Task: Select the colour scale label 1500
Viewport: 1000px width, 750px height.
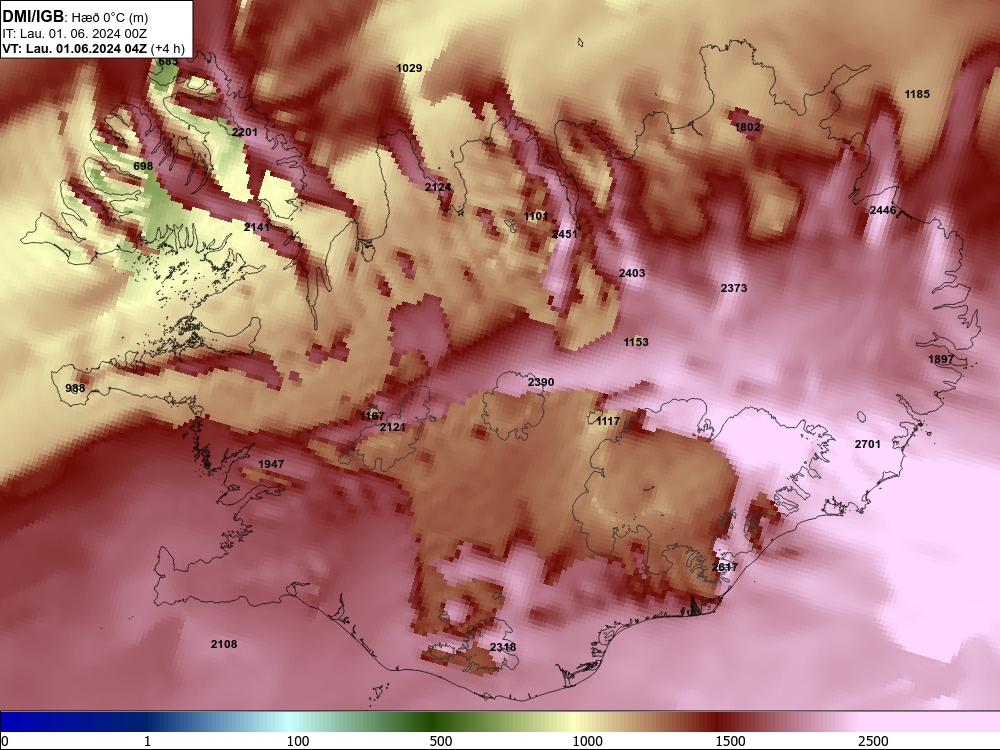Action: [x=730, y=741]
